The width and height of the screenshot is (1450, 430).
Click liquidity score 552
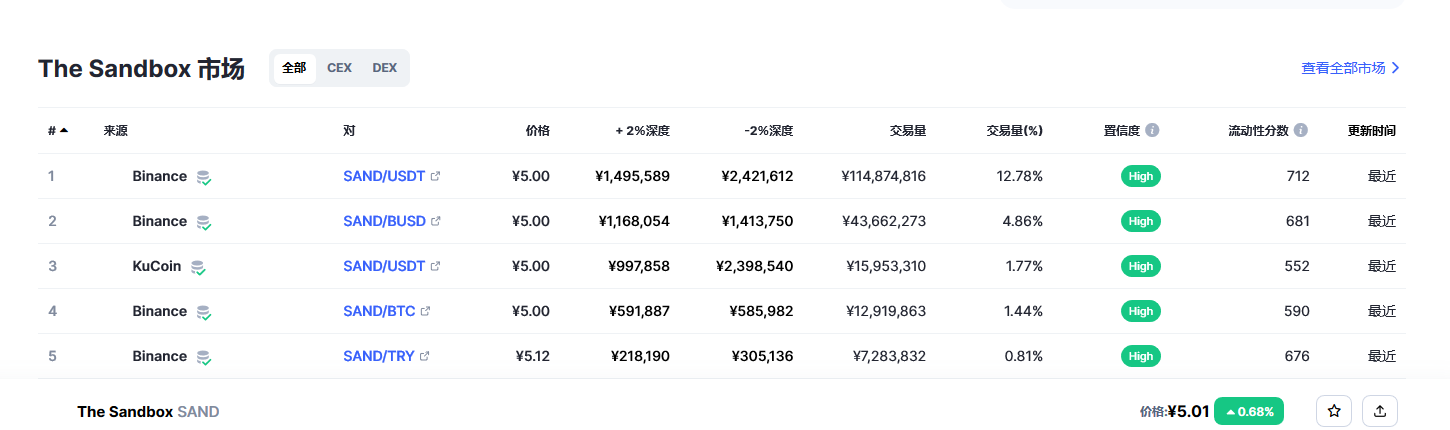pos(1297,266)
